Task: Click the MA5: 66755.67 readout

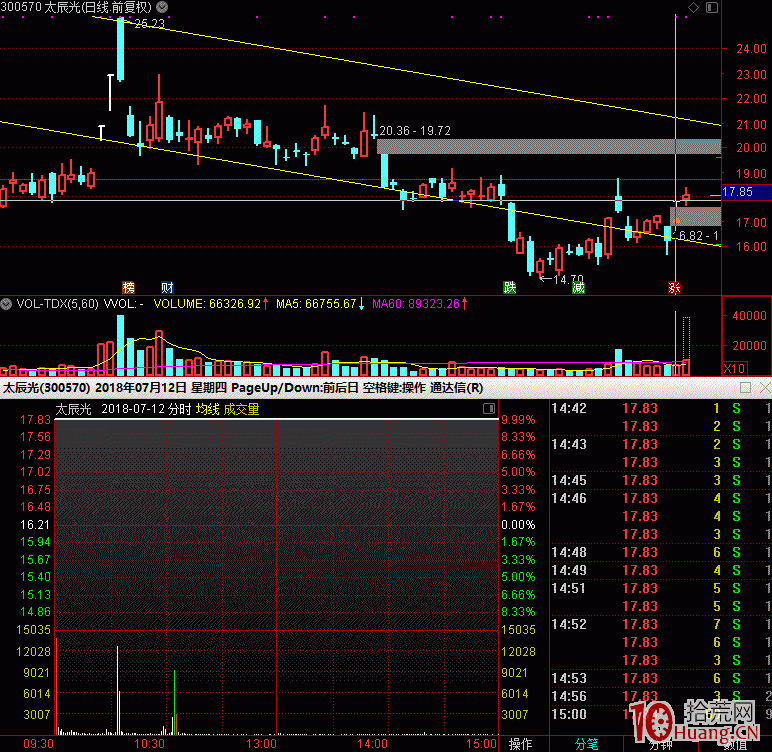Action: [316, 304]
